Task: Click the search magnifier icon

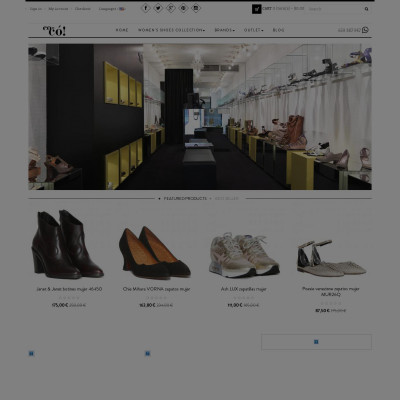Action: coord(366,9)
